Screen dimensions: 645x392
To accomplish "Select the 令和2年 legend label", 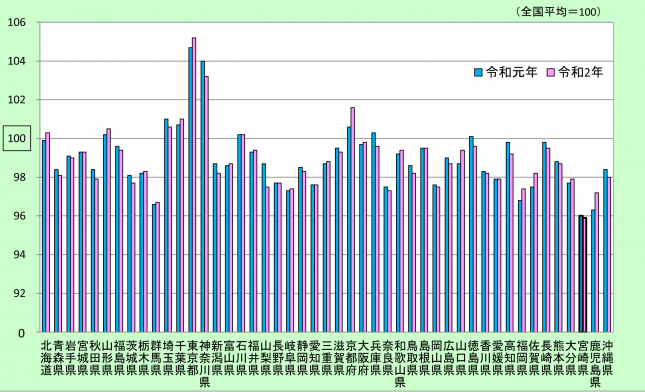I will click(x=581, y=72).
